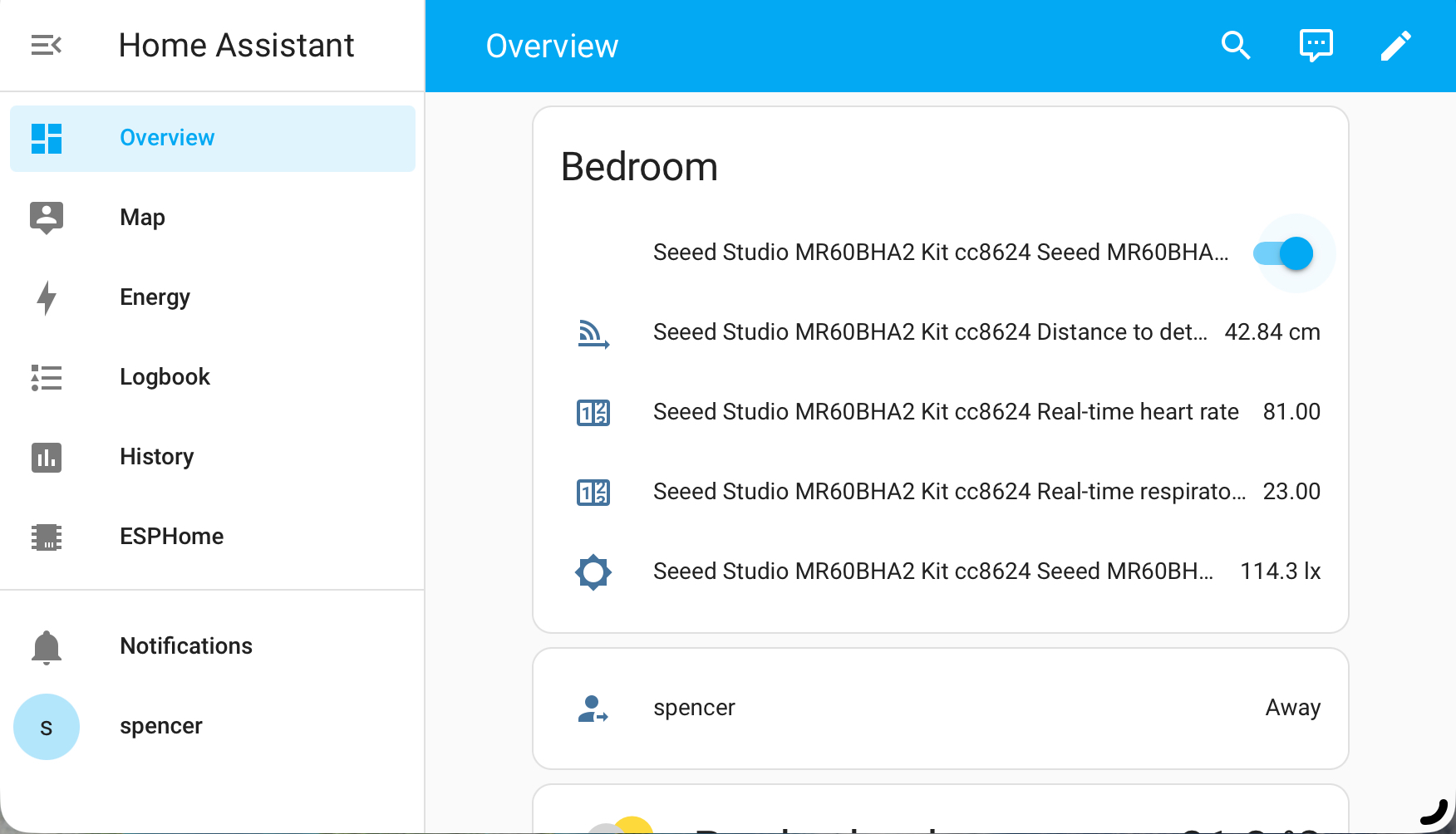The height and width of the screenshot is (834, 1456).
Task: Open the Real-time heart rate entity
Action: pyautogui.click(x=946, y=412)
